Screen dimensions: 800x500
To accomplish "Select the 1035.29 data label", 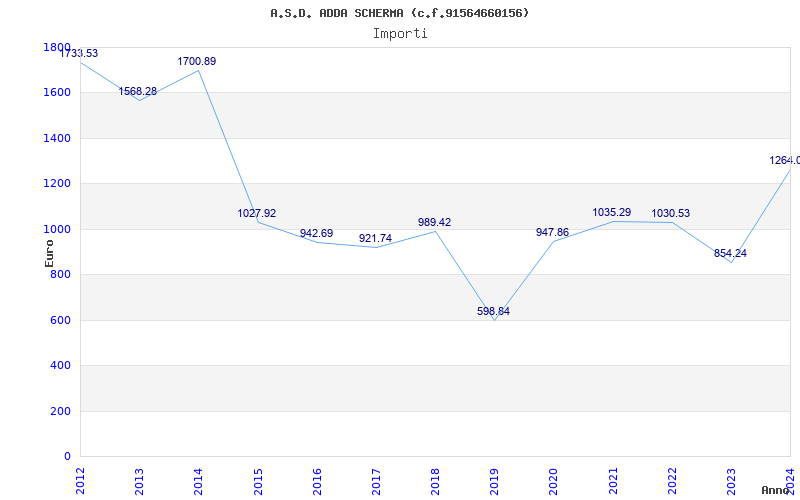I will (x=612, y=212).
